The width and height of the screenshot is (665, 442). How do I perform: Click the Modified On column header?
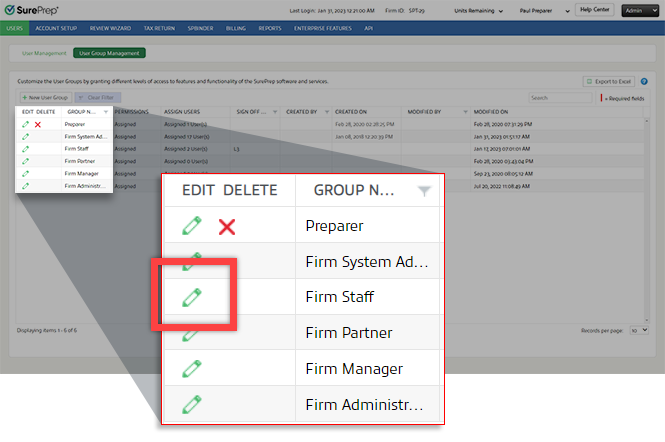(x=491, y=112)
